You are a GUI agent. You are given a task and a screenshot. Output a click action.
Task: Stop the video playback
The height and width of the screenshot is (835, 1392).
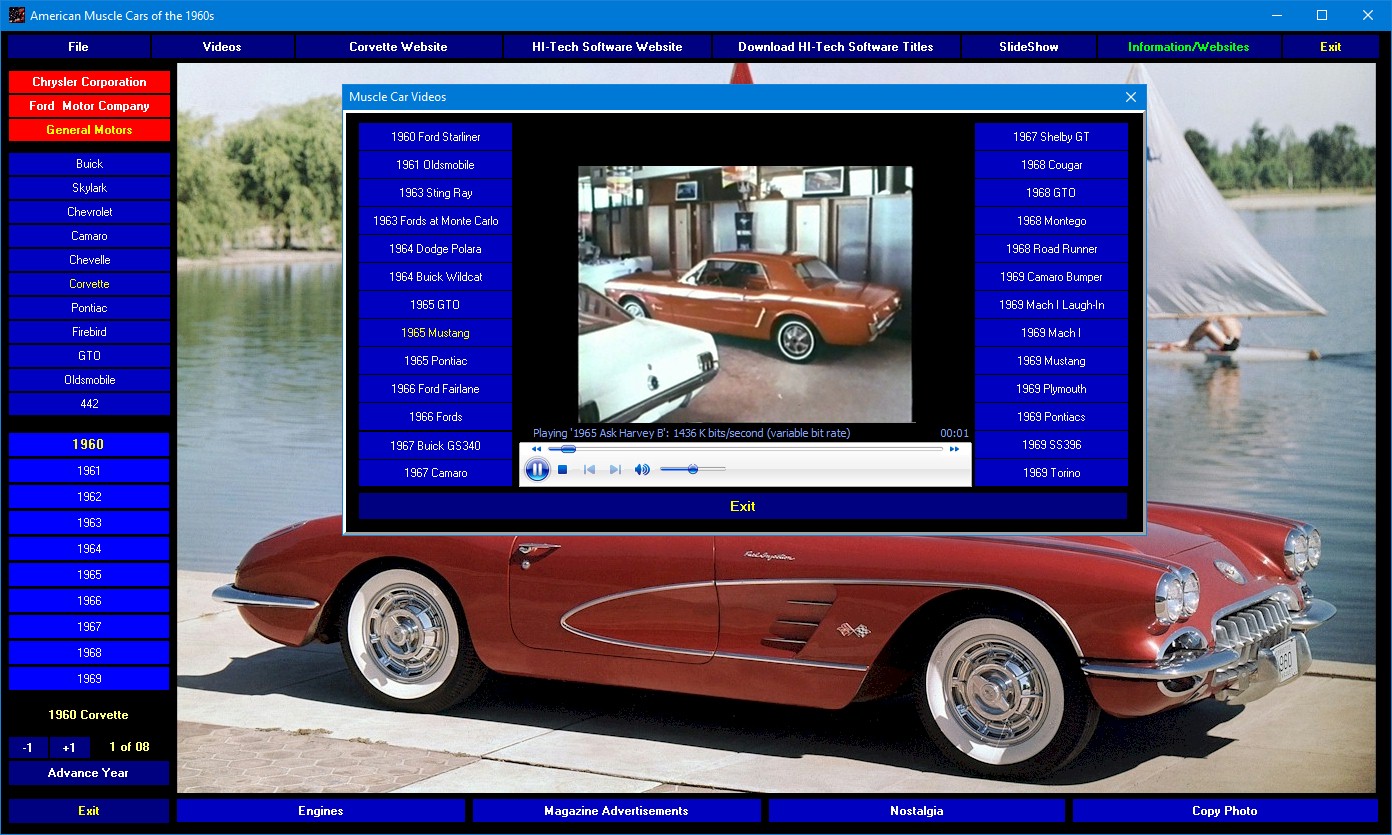click(563, 469)
